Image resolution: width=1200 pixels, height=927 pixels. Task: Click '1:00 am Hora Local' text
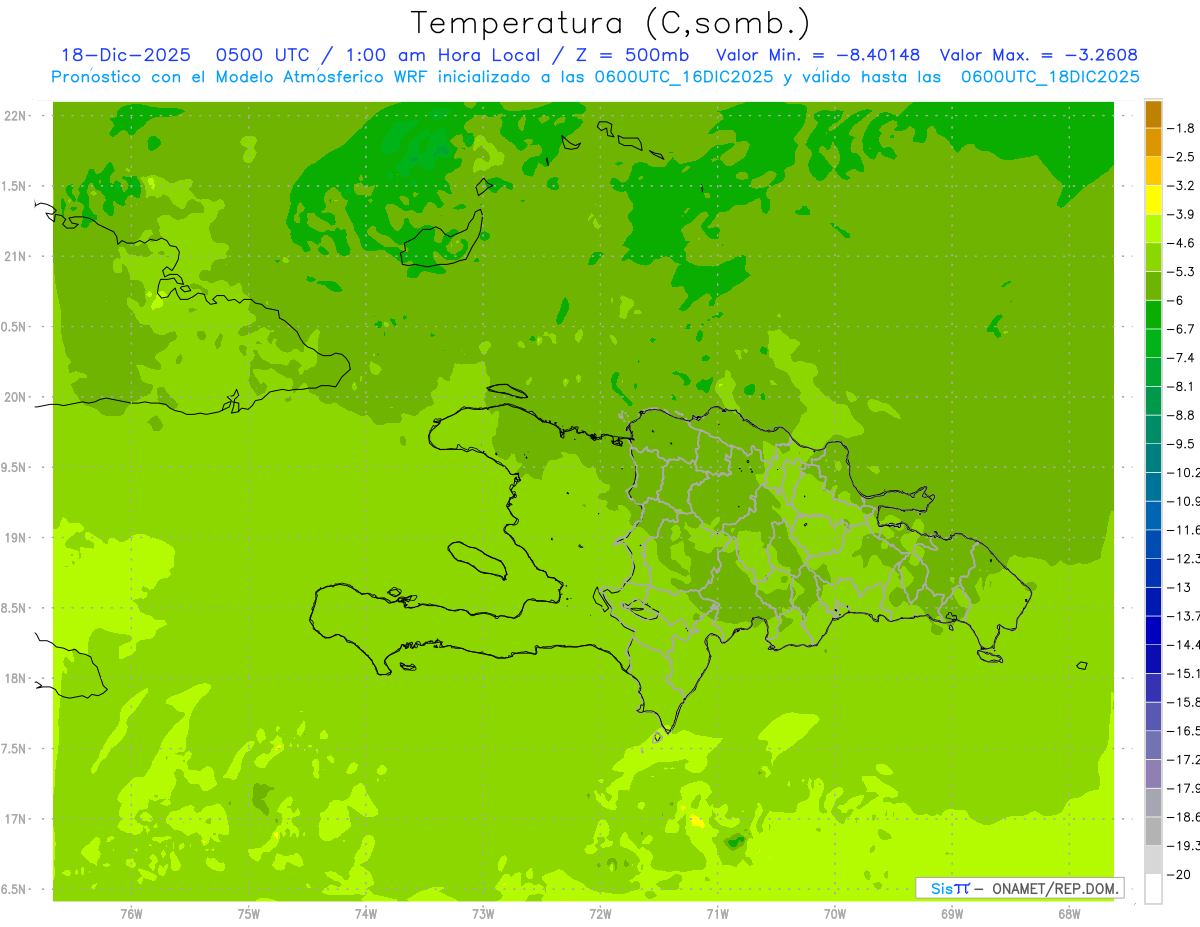point(441,55)
